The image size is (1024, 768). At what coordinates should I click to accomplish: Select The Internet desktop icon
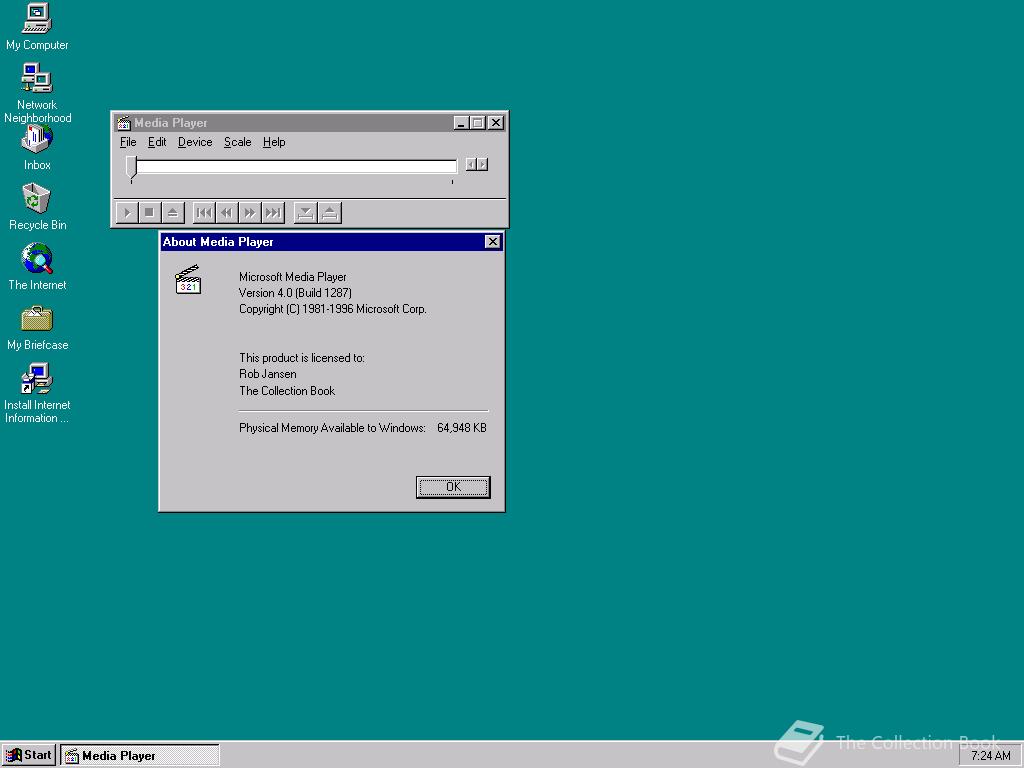(x=37, y=266)
